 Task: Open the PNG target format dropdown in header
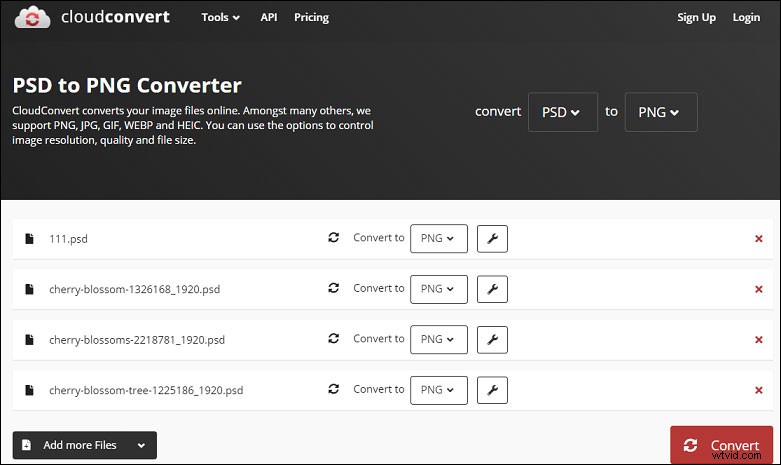coord(661,112)
